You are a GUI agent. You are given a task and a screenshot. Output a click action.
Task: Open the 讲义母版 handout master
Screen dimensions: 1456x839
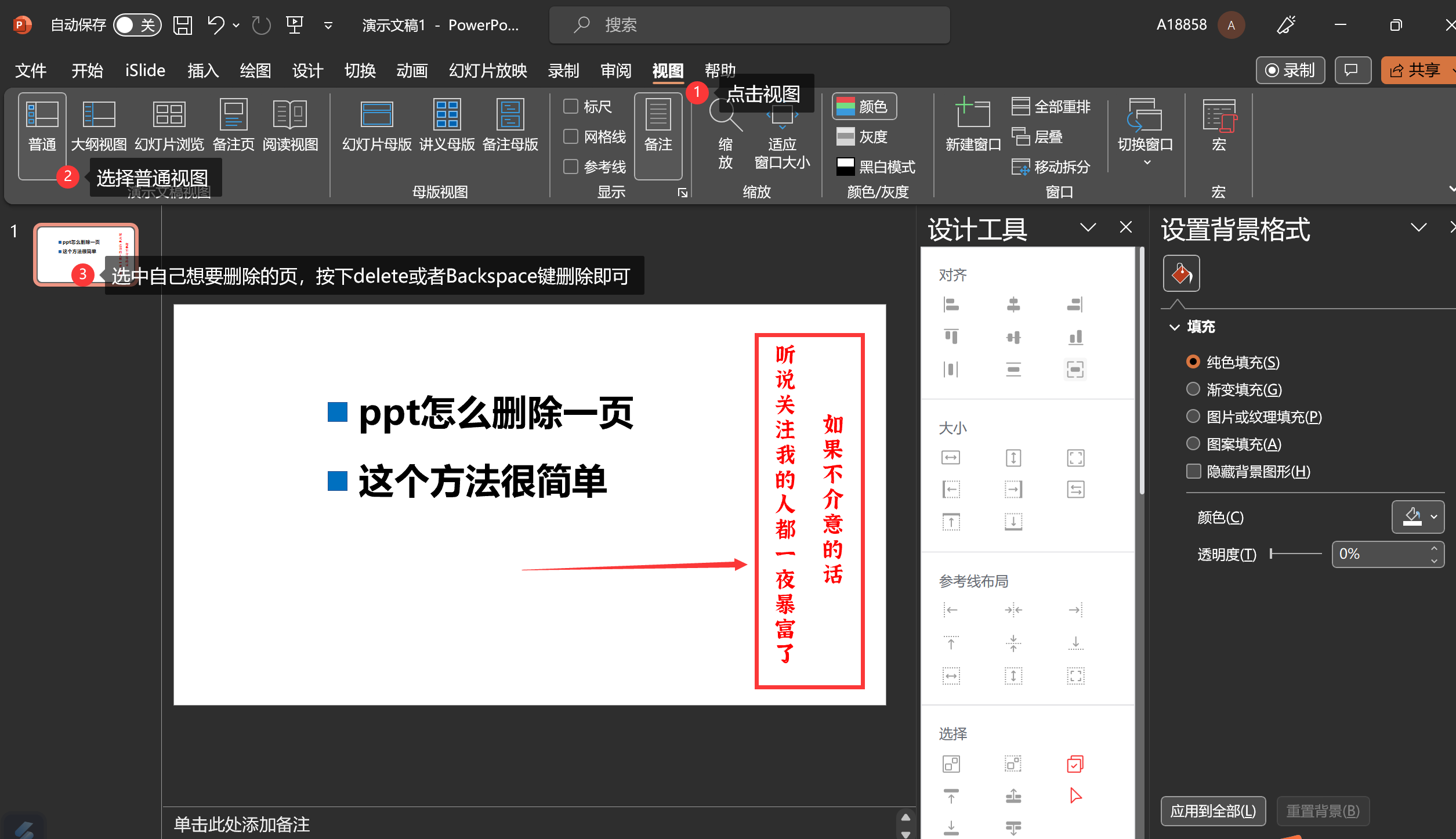pyautogui.click(x=447, y=125)
